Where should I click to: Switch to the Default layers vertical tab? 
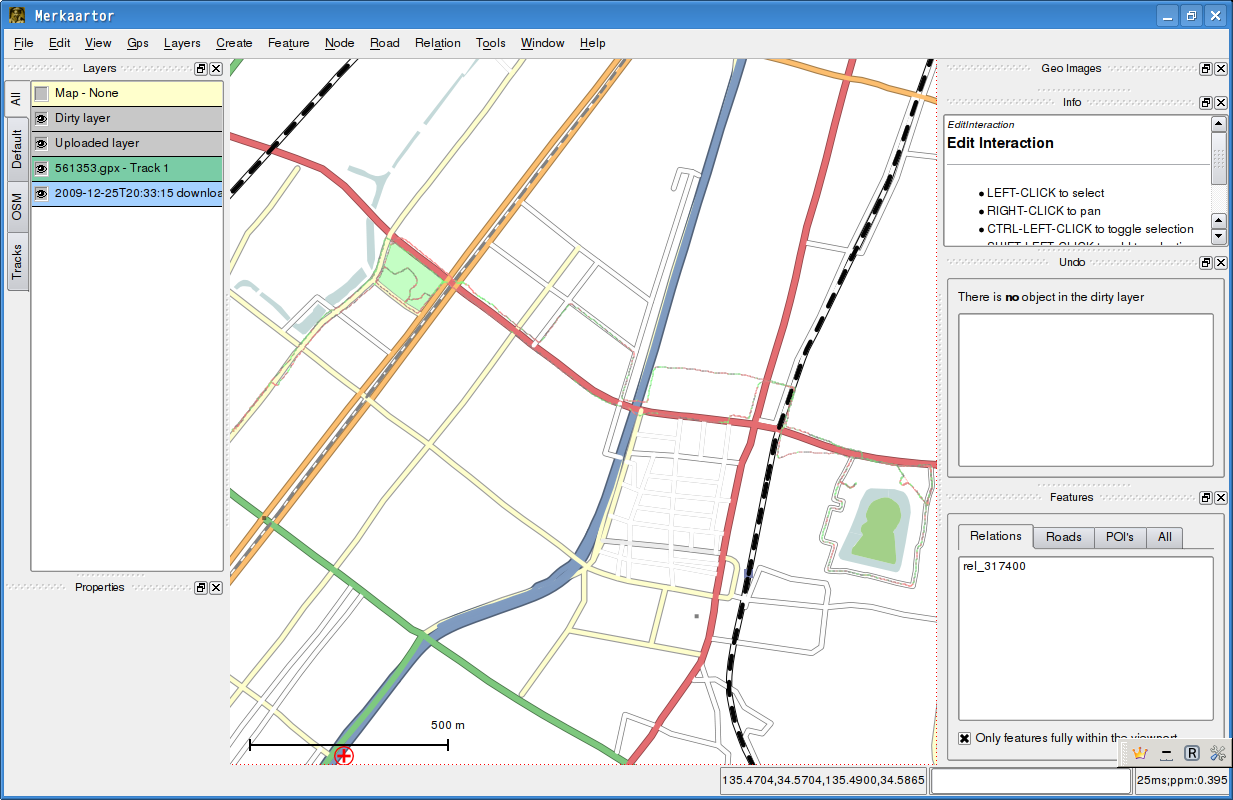click(17, 148)
